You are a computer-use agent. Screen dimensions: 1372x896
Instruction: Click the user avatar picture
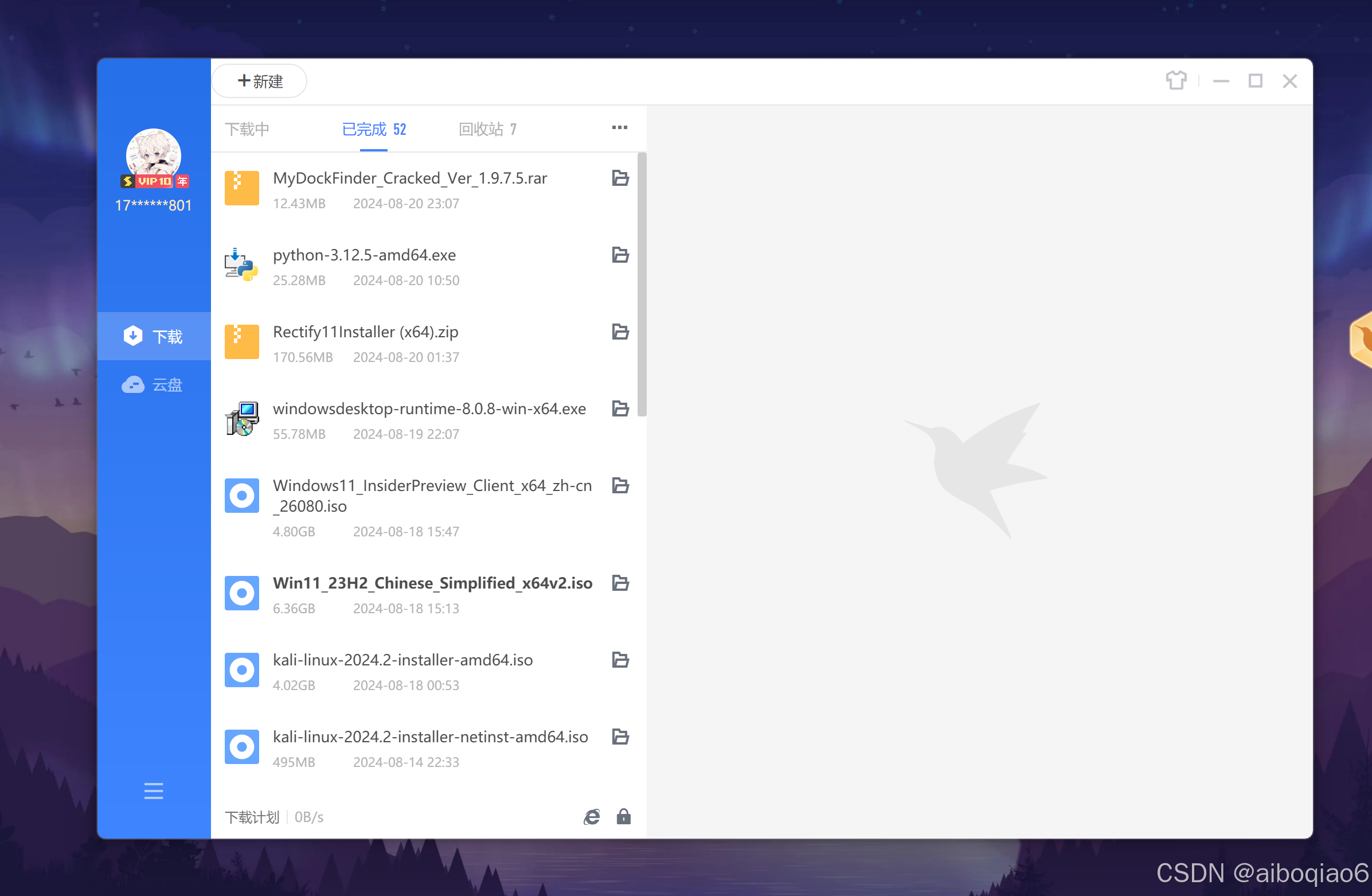coord(153,153)
